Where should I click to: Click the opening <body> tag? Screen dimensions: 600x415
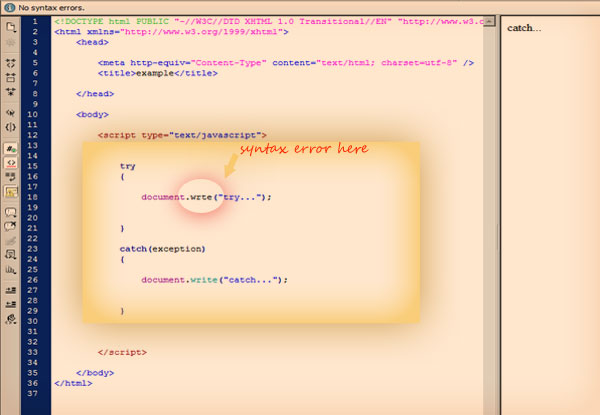click(92, 114)
